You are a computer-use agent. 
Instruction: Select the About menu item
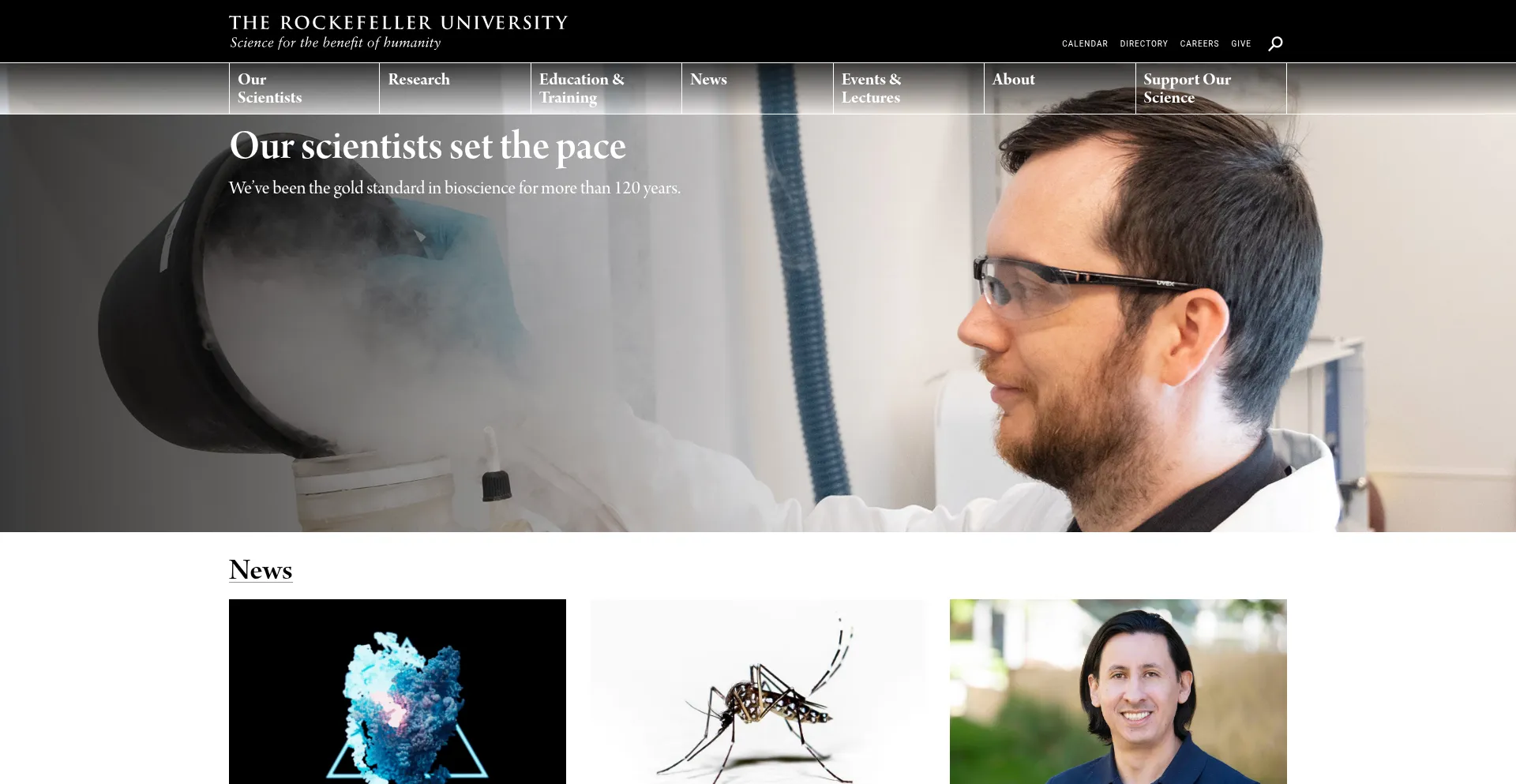coord(1060,88)
